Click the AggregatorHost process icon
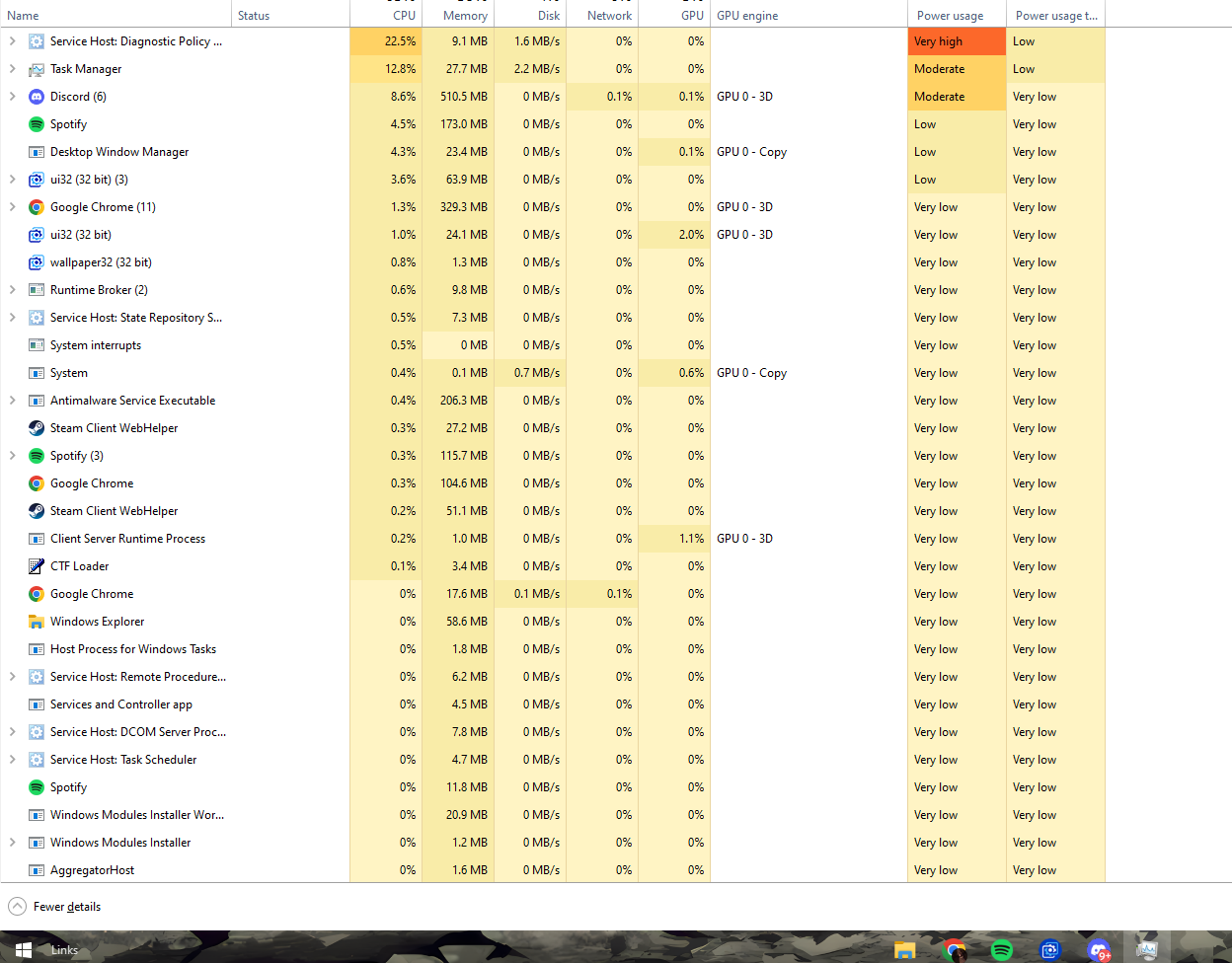Viewport: 1232px width, 963px height. coord(37,870)
